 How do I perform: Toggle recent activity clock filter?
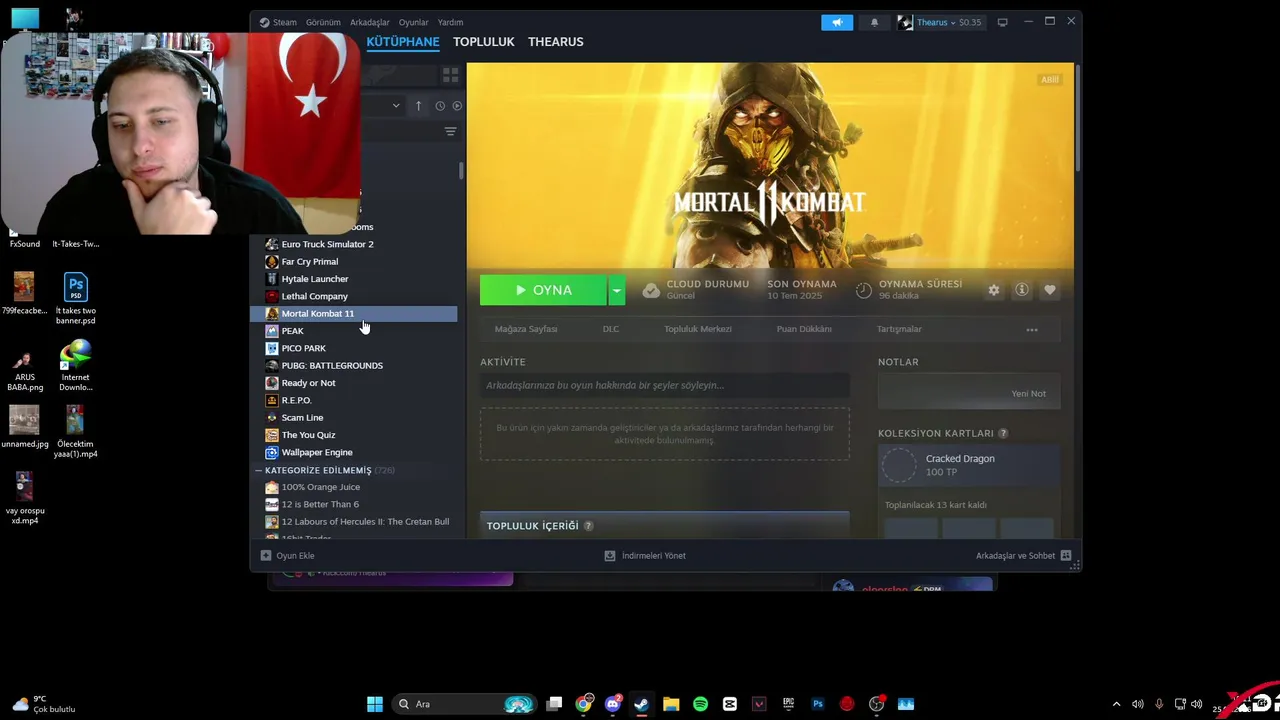439,106
